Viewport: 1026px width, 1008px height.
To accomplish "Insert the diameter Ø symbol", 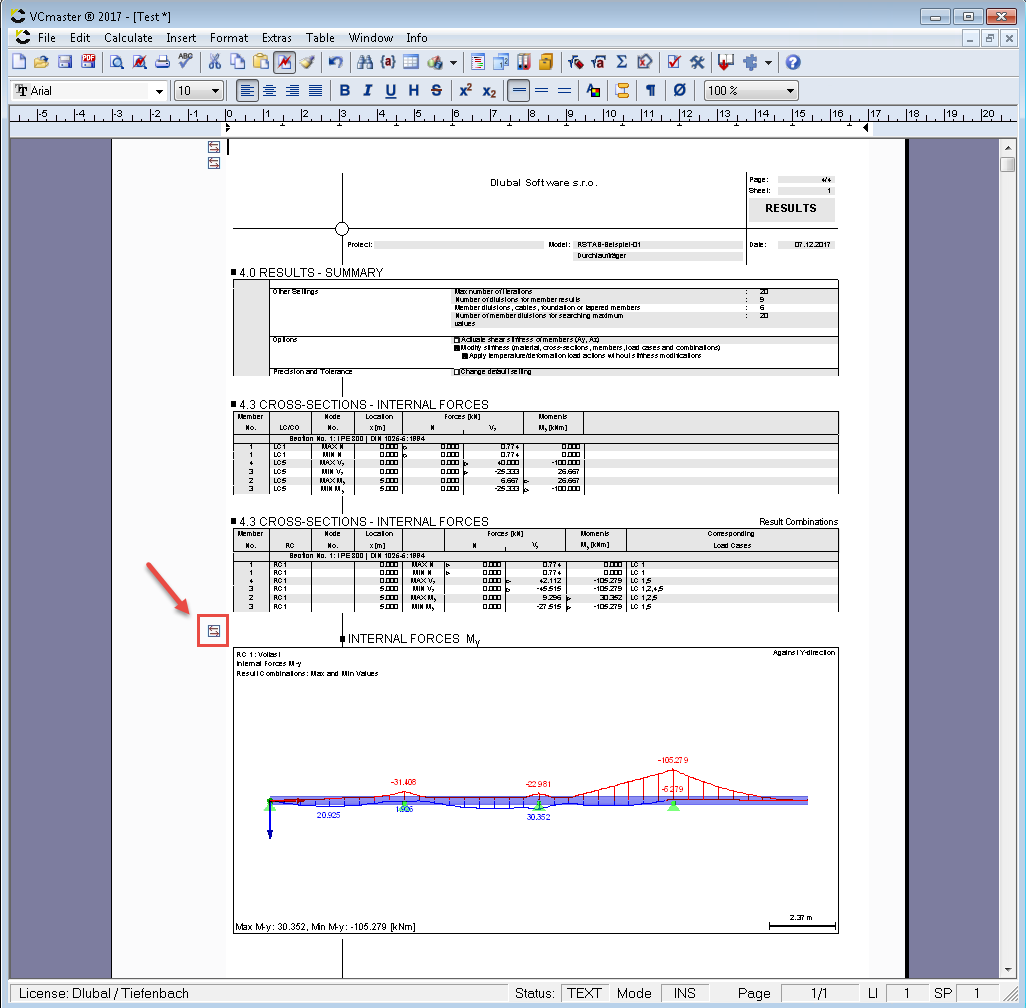I will coord(679,90).
